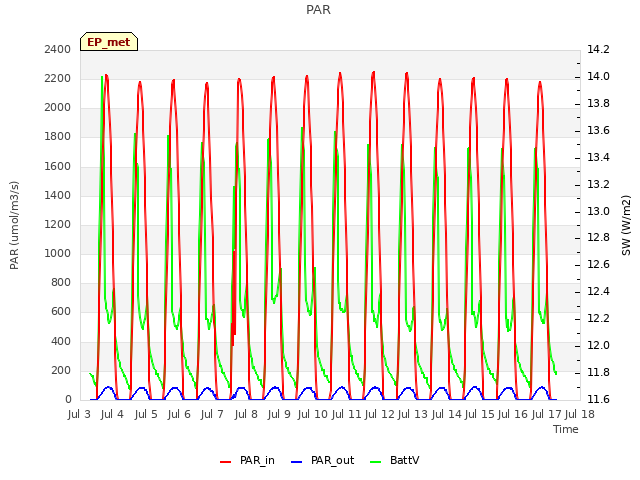Click the Jul 18 tick label
640x480 pixels.
(x=580, y=415)
